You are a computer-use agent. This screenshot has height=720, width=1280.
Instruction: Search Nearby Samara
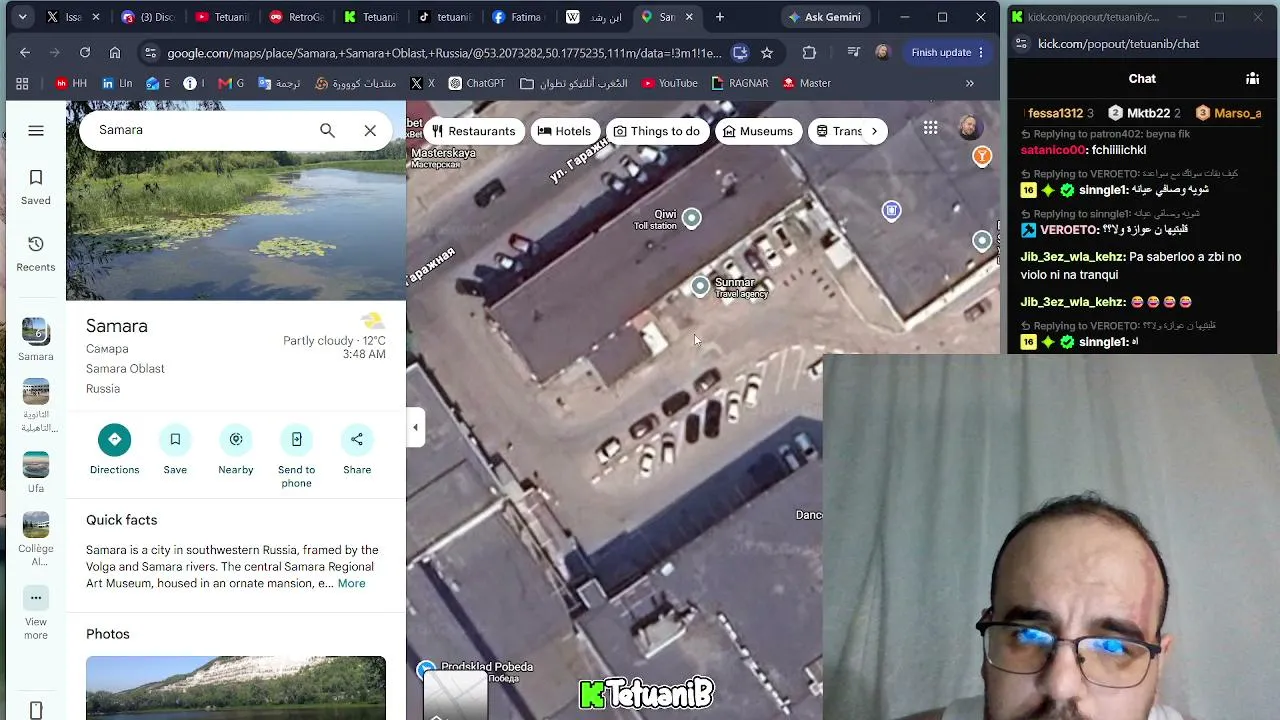236,449
